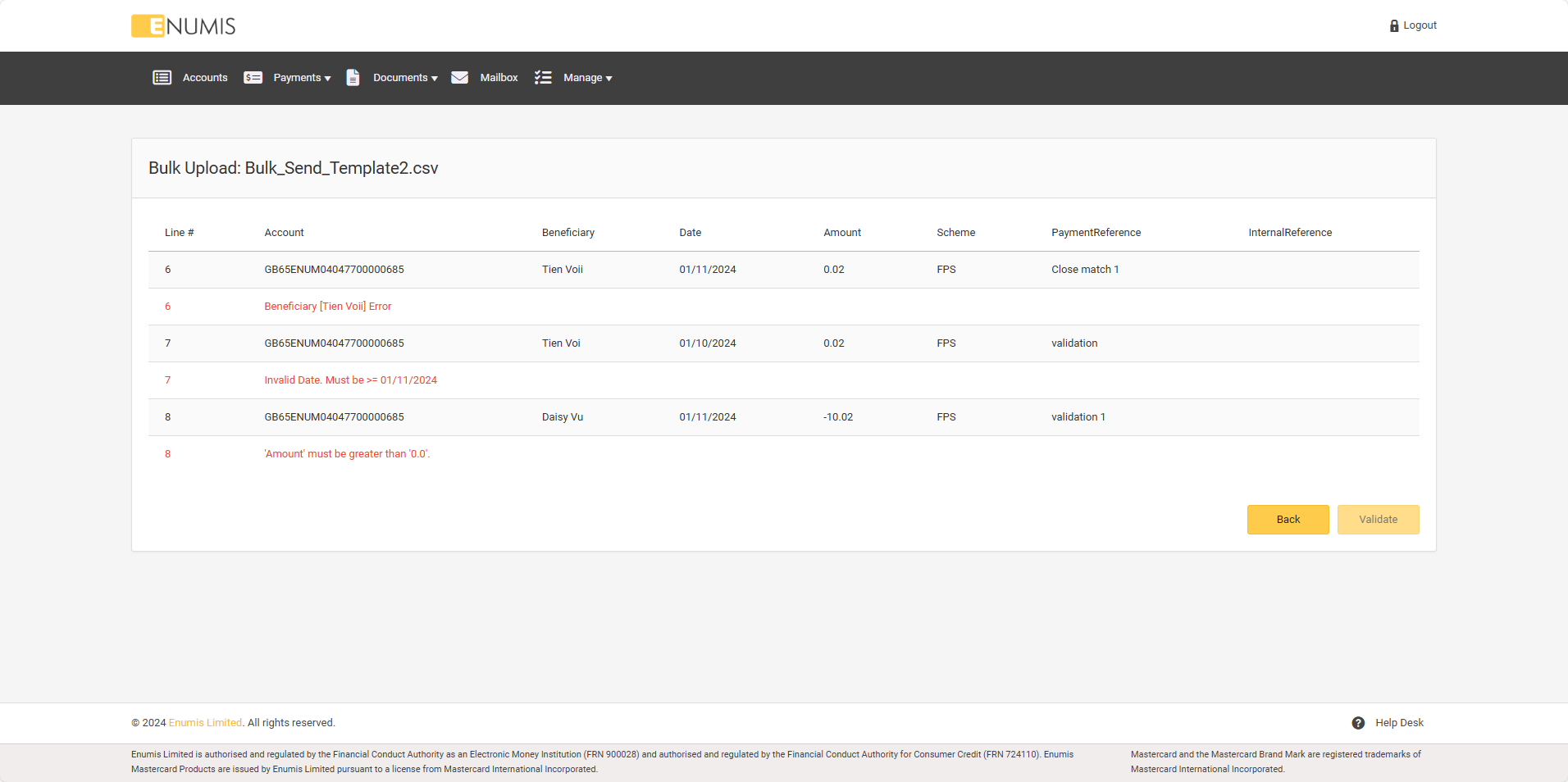The height and width of the screenshot is (782, 1568).
Task: Select the Invalid Date error on line 7
Action: click(x=350, y=380)
